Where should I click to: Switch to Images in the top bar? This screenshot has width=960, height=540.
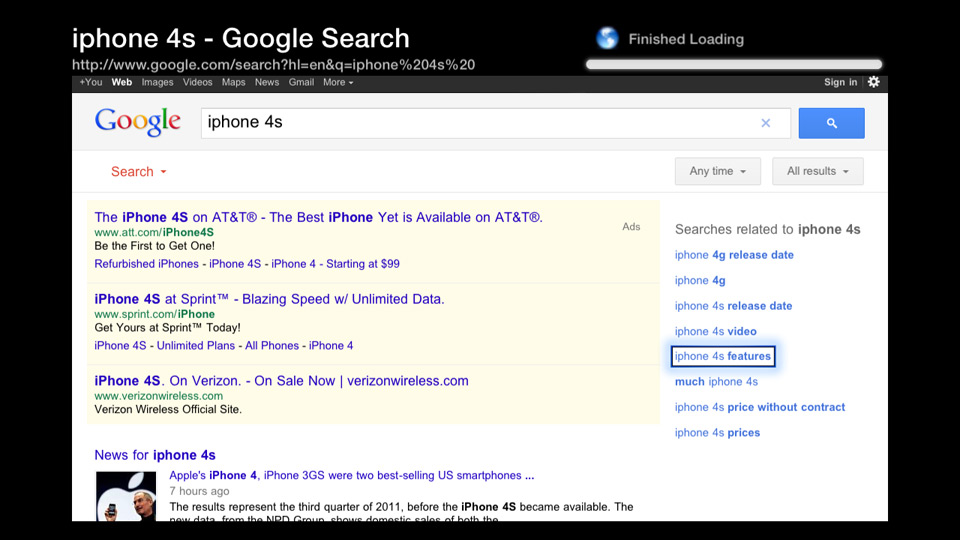click(157, 82)
